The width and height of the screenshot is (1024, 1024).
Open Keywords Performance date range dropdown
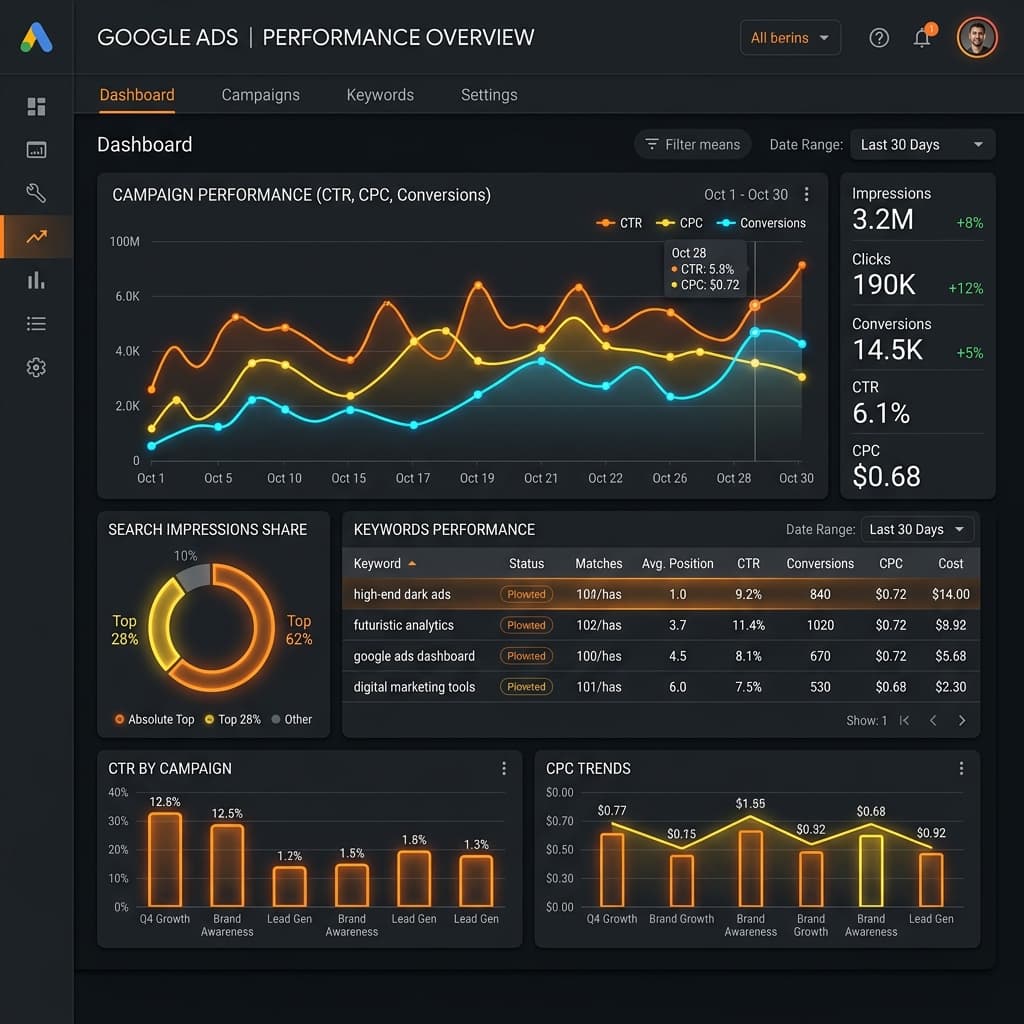[917, 529]
